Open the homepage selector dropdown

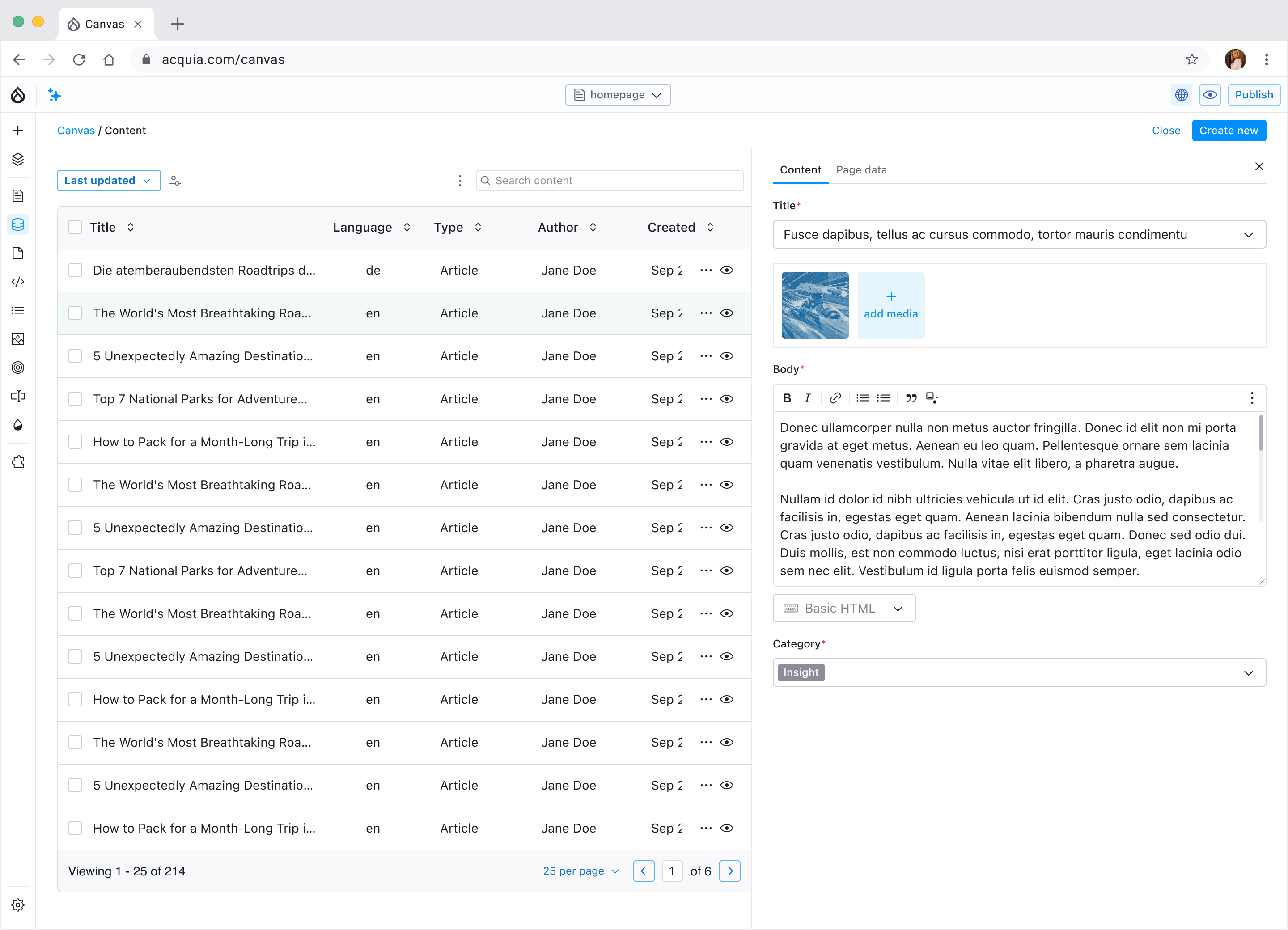point(618,95)
